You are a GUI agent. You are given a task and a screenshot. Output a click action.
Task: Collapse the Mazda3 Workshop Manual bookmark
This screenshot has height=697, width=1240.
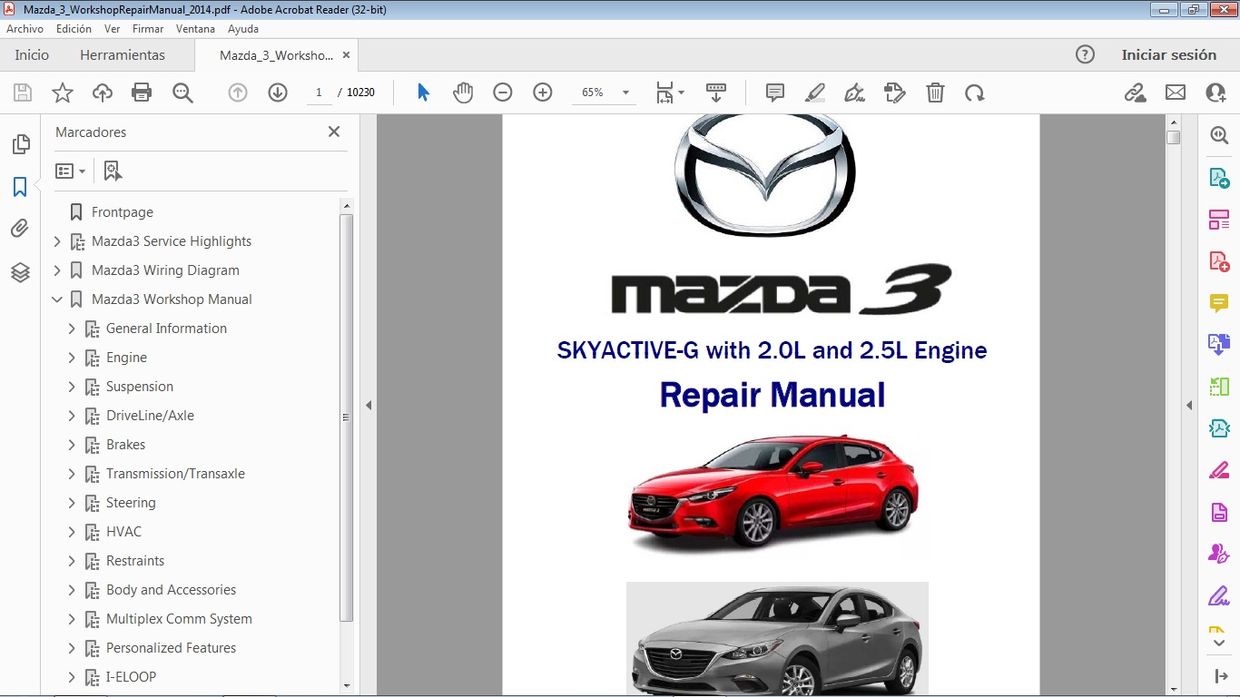point(57,299)
